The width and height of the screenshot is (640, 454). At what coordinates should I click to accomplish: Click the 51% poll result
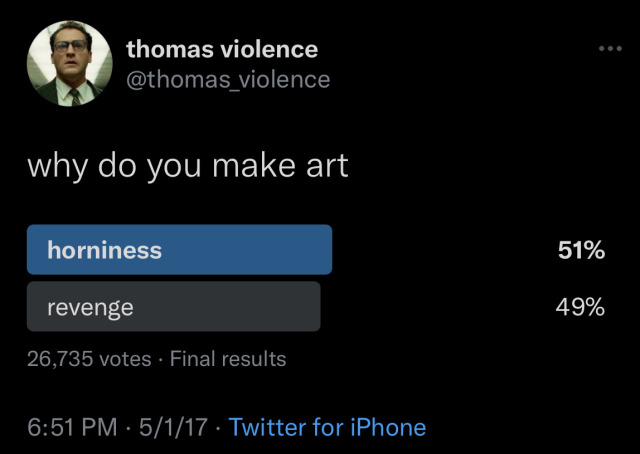click(581, 250)
